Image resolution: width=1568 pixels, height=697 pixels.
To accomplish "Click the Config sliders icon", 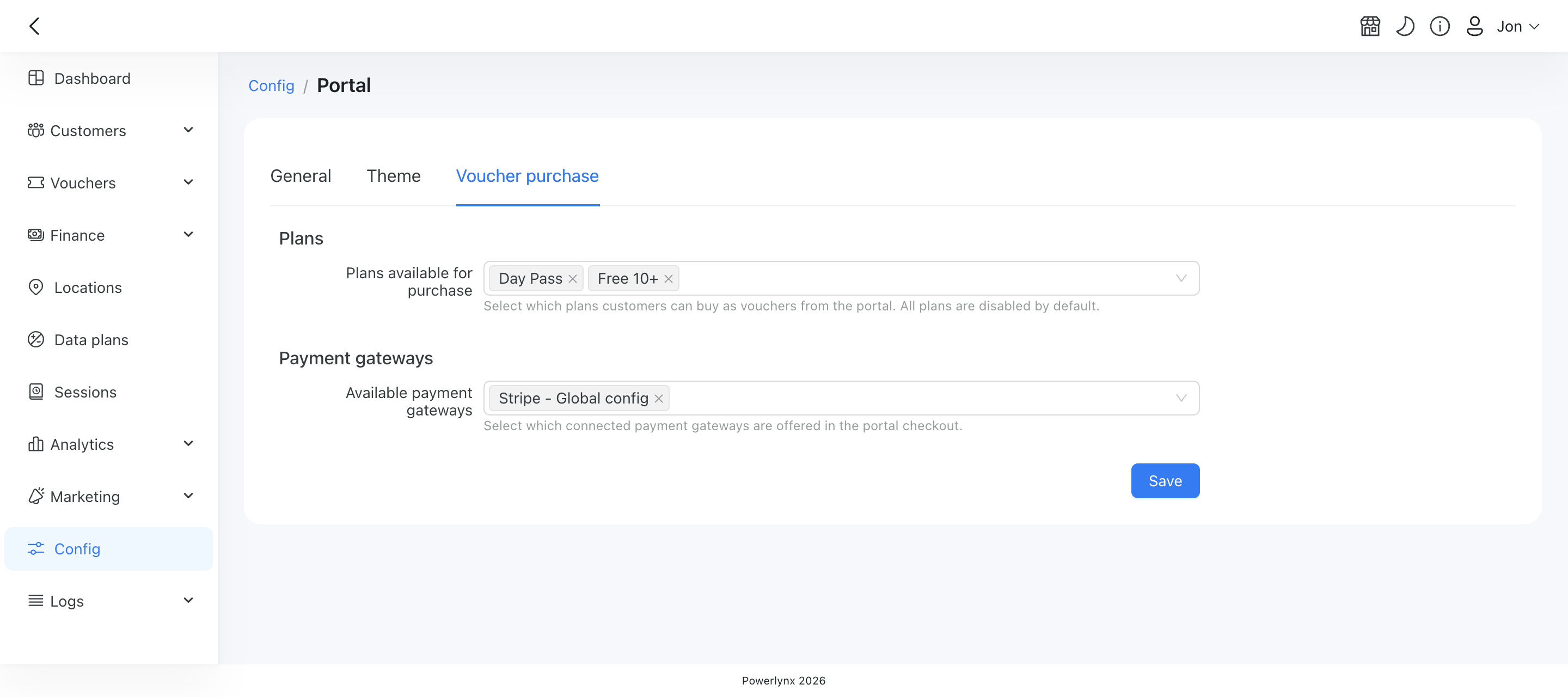I will click(x=36, y=548).
